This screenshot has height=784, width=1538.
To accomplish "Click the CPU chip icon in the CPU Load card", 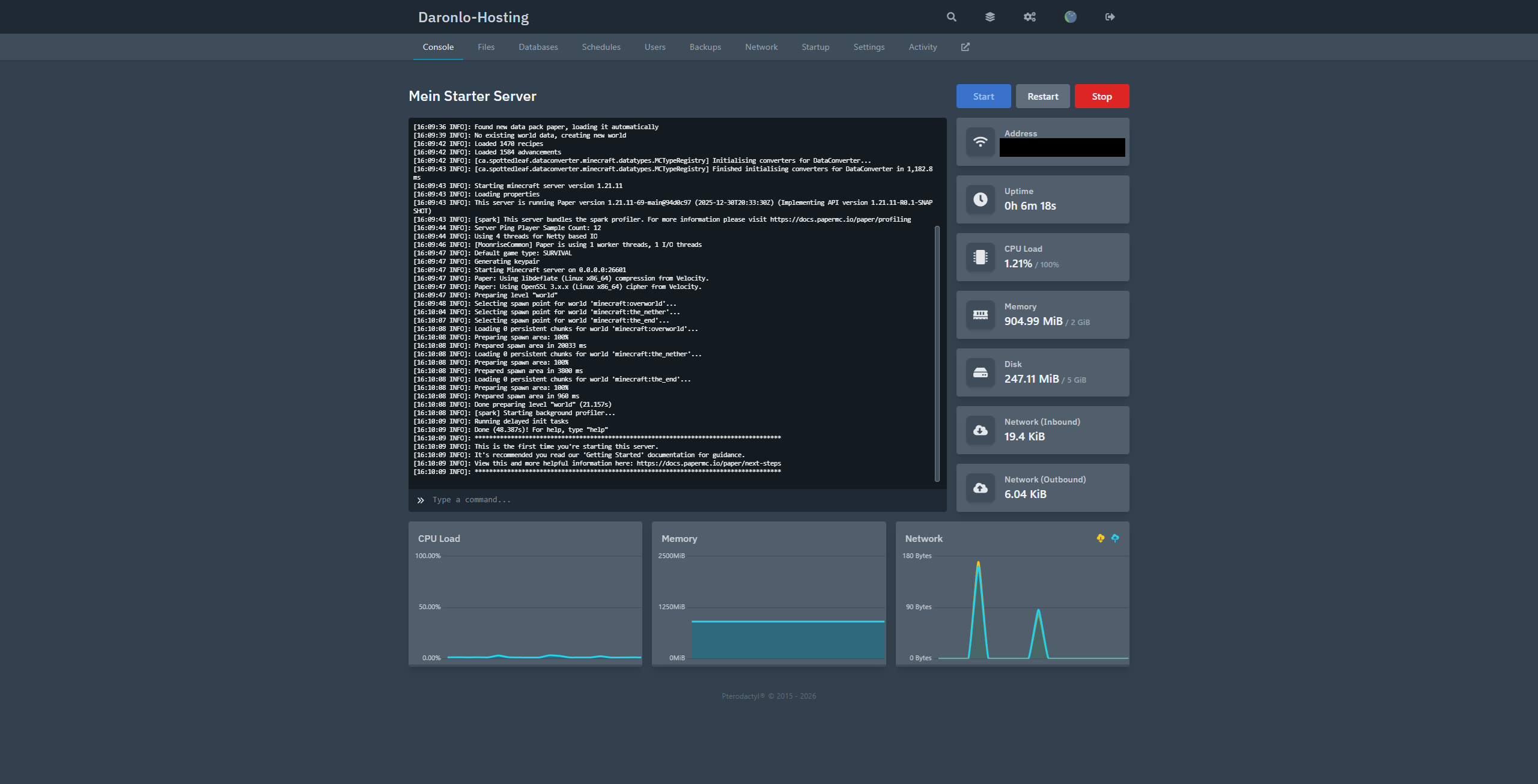I will point(980,257).
